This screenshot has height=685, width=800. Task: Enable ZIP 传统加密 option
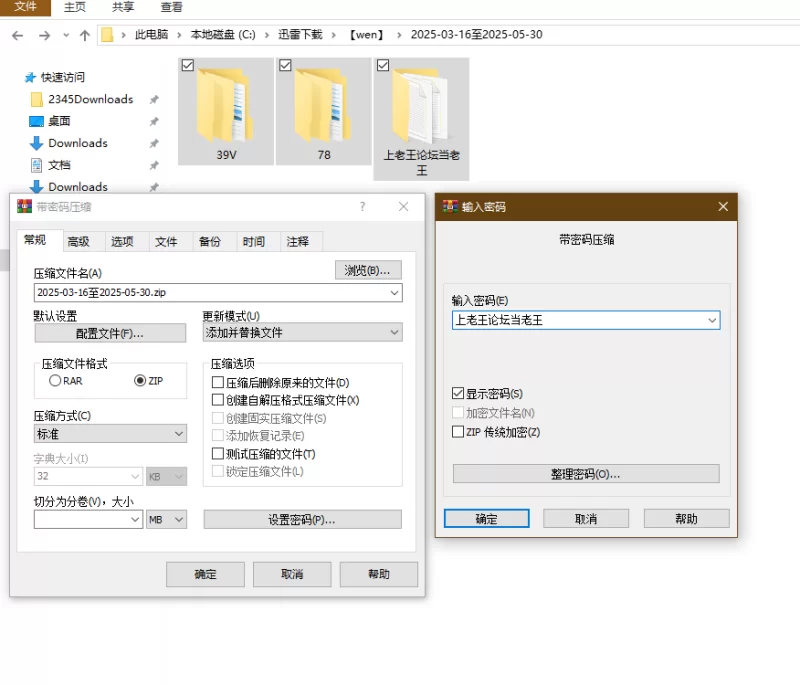(458, 432)
